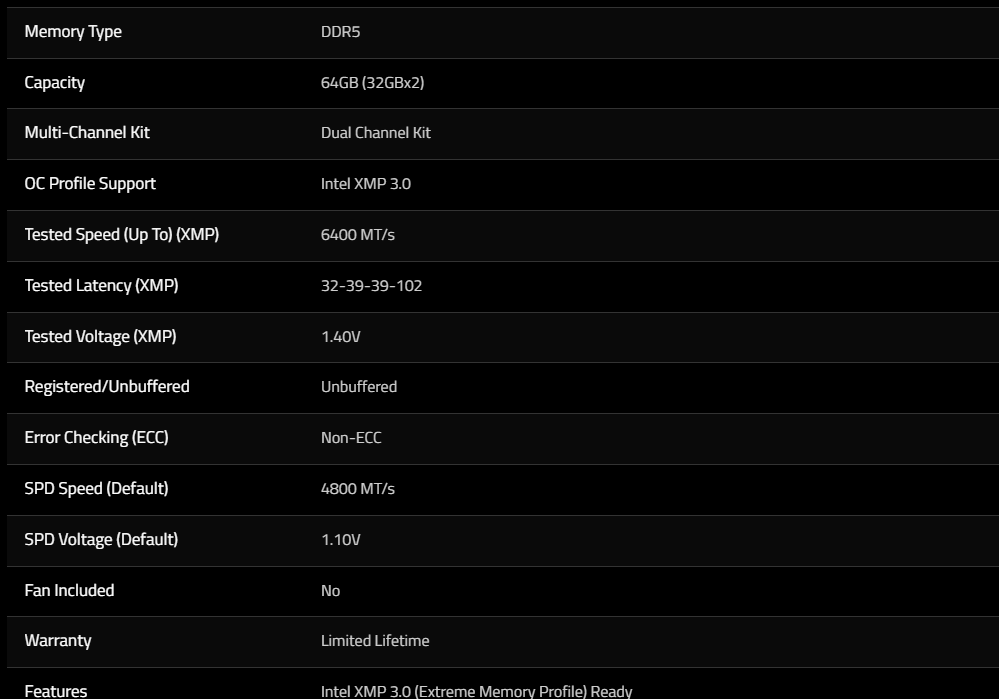Select the 6400 MT/s value
999x699 pixels.
point(357,234)
